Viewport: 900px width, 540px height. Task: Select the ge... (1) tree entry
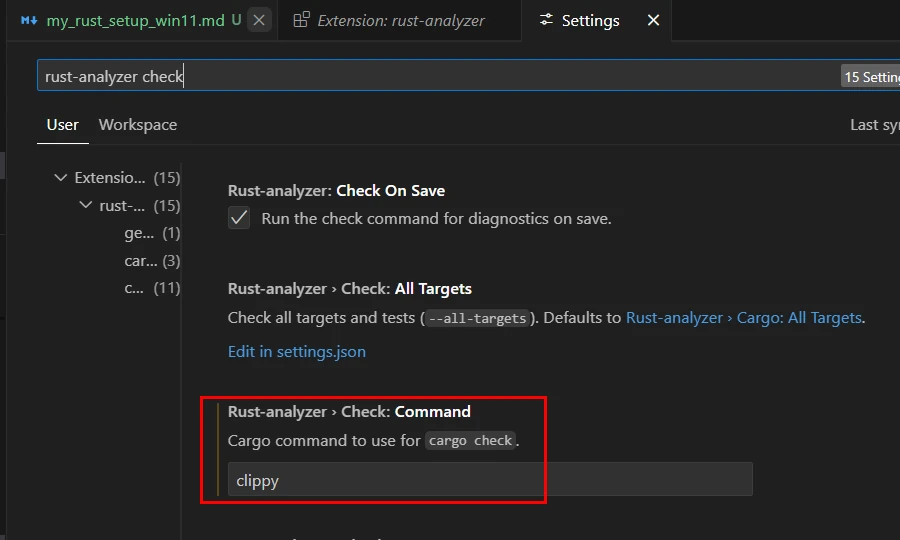[x=152, y=233]
